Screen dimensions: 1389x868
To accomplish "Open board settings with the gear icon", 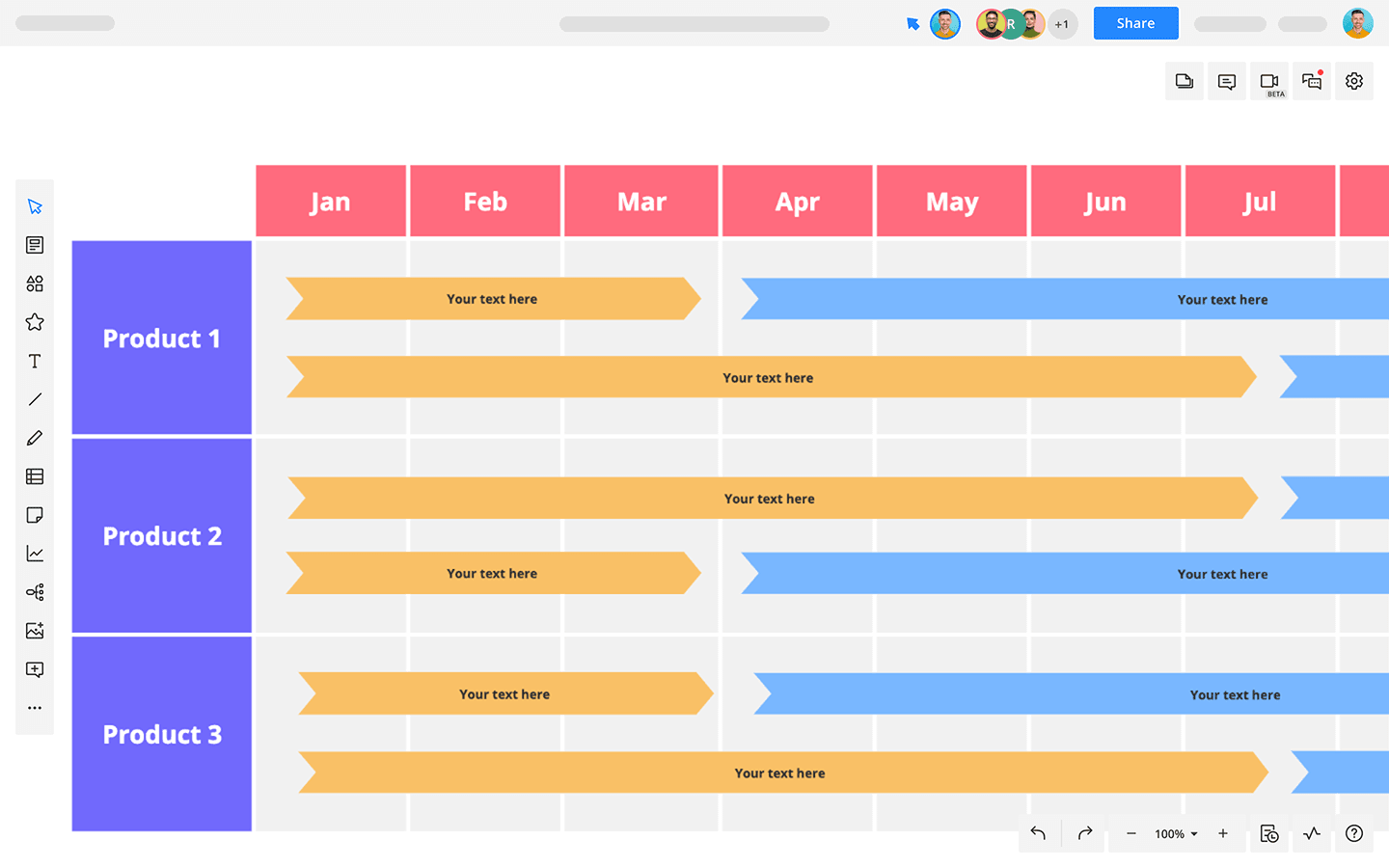I will coord(1353,81).
